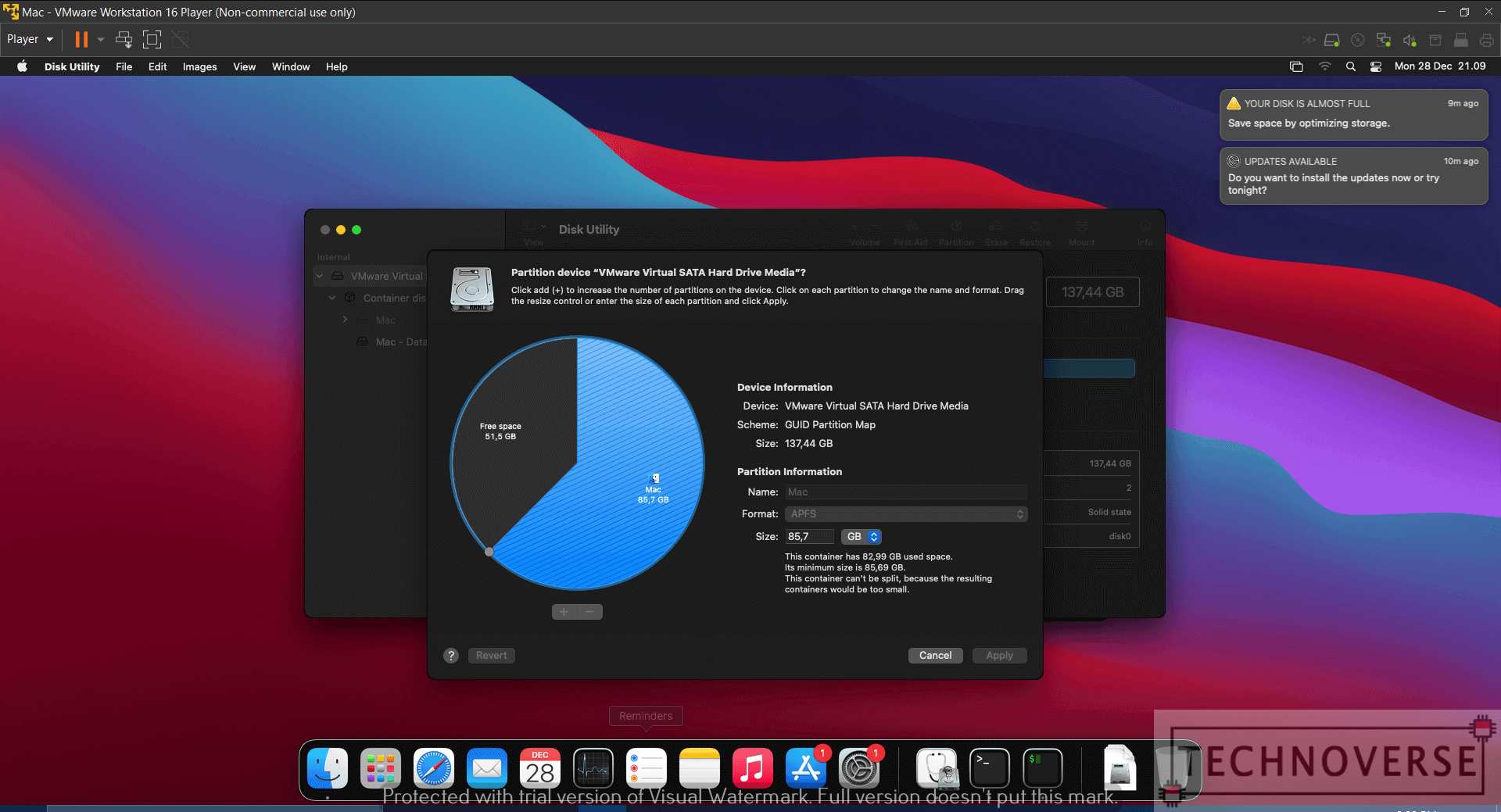Open the Window menu

(291, 66)
